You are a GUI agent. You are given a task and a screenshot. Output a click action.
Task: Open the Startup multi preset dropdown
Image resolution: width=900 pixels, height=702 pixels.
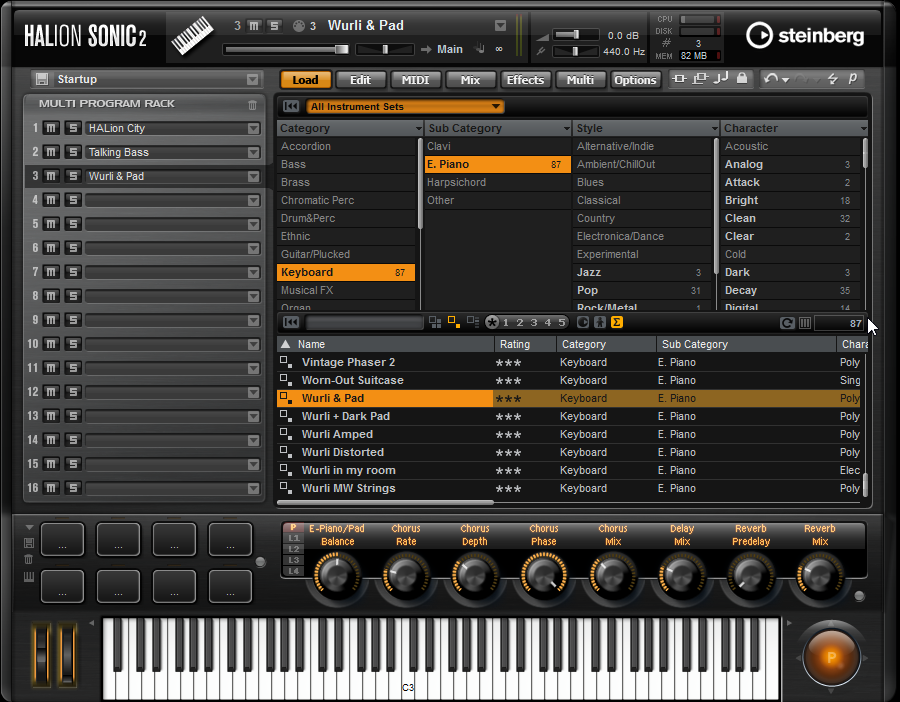point(253,79)
